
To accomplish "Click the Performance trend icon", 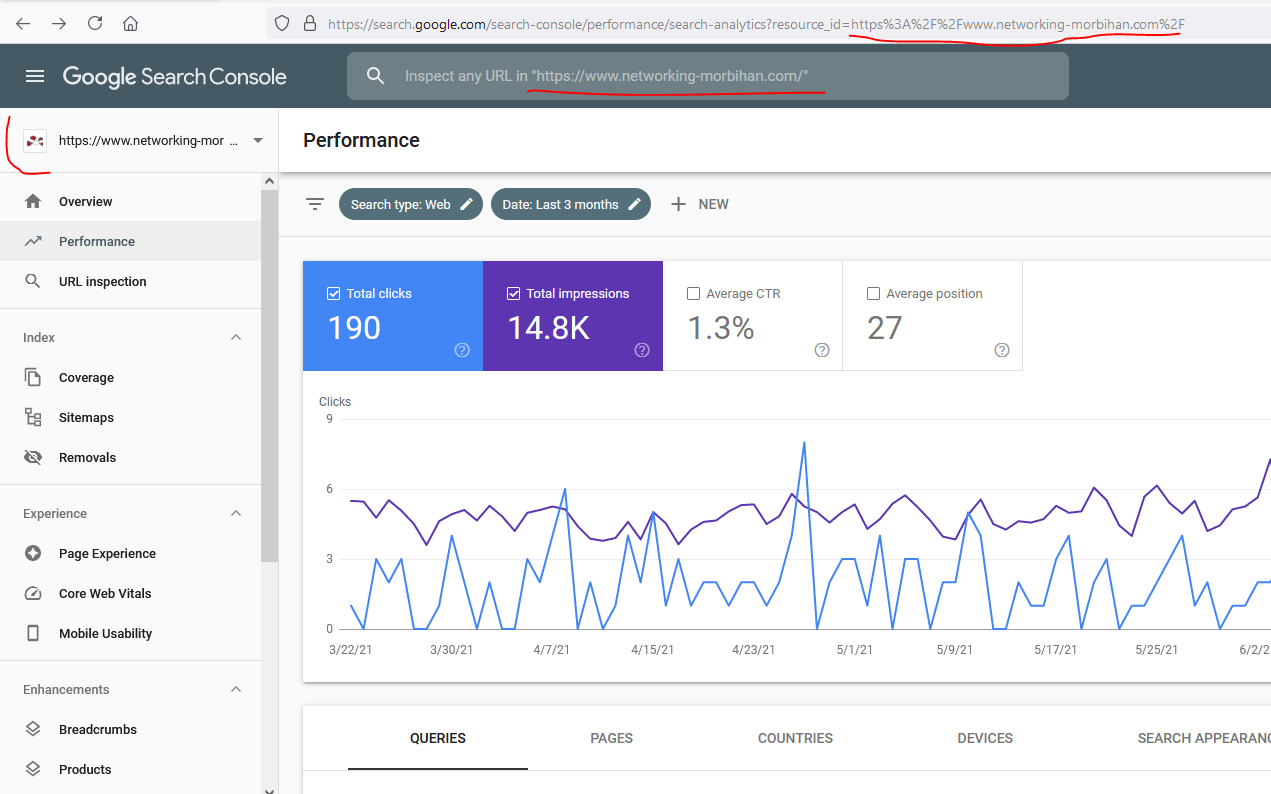I will 33,241.
